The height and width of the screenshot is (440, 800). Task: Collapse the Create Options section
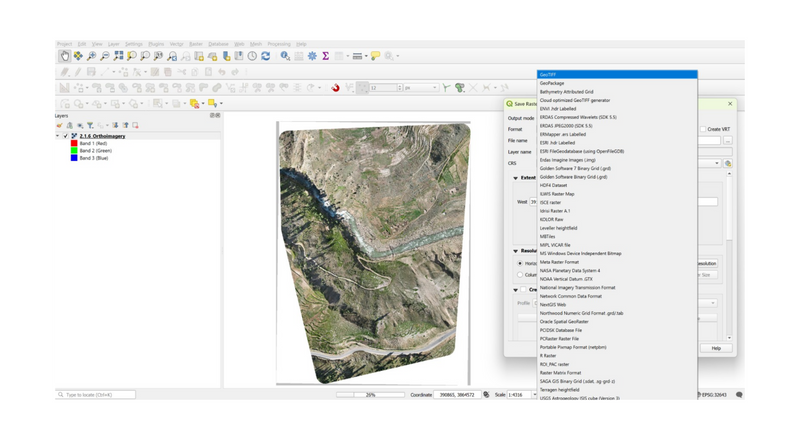(515, 289)
